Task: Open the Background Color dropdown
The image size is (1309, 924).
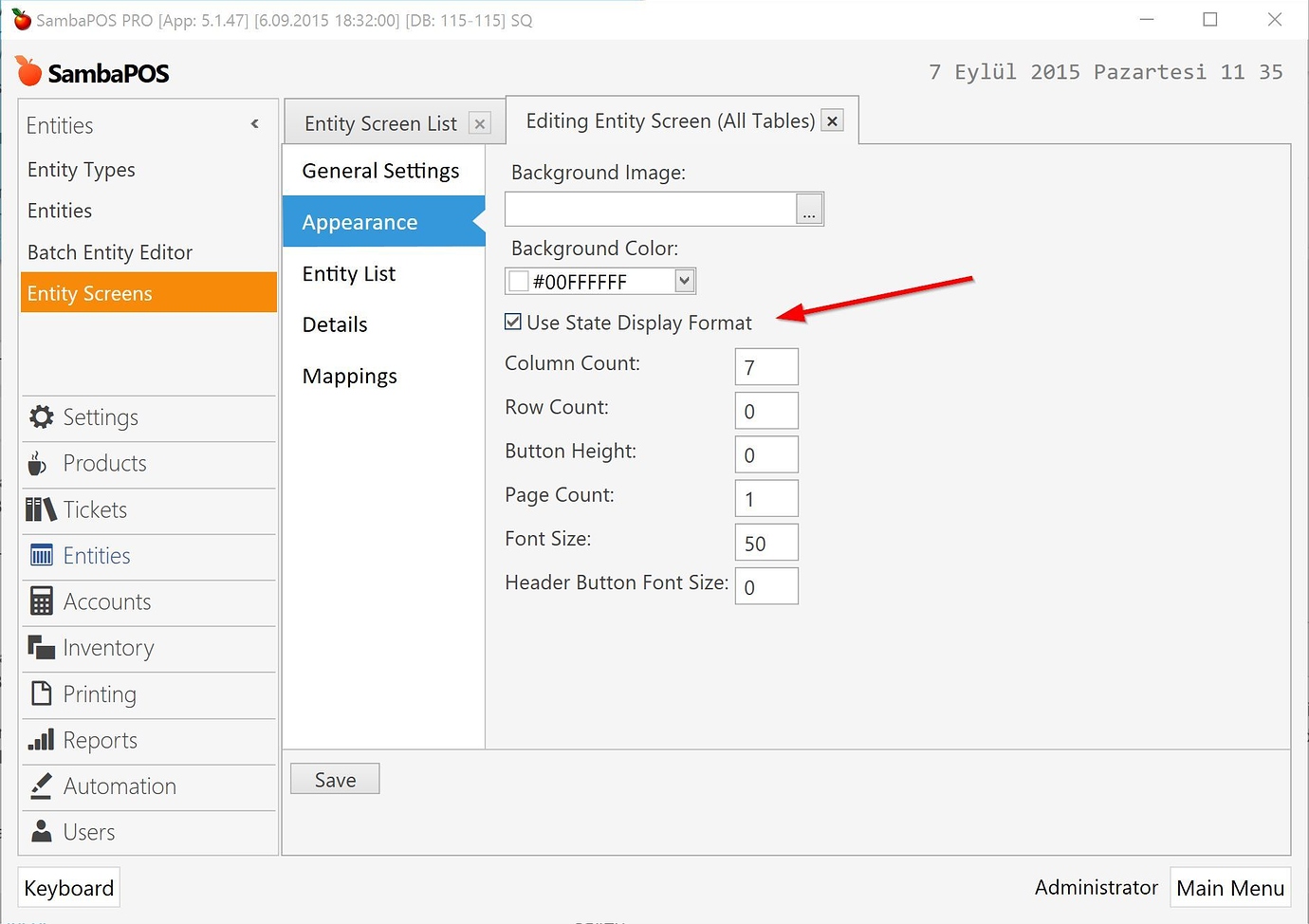Action: click(684, 280)
